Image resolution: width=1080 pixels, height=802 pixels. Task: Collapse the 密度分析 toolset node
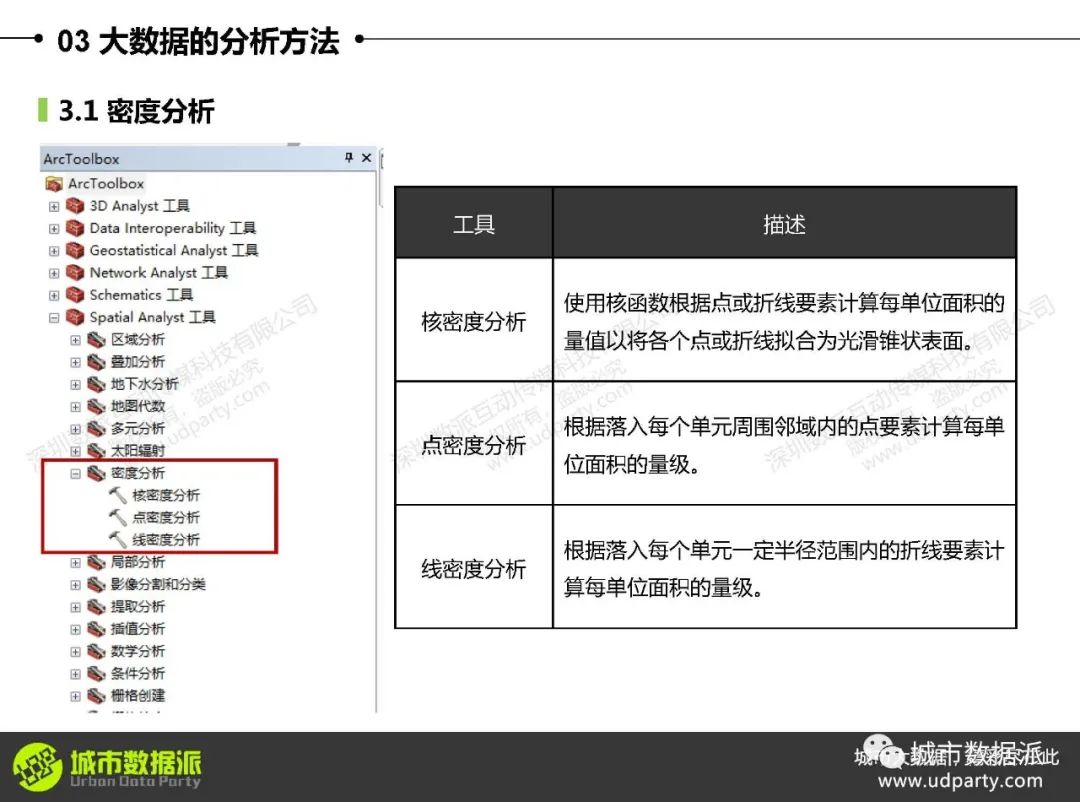click(x=76, y=473)
